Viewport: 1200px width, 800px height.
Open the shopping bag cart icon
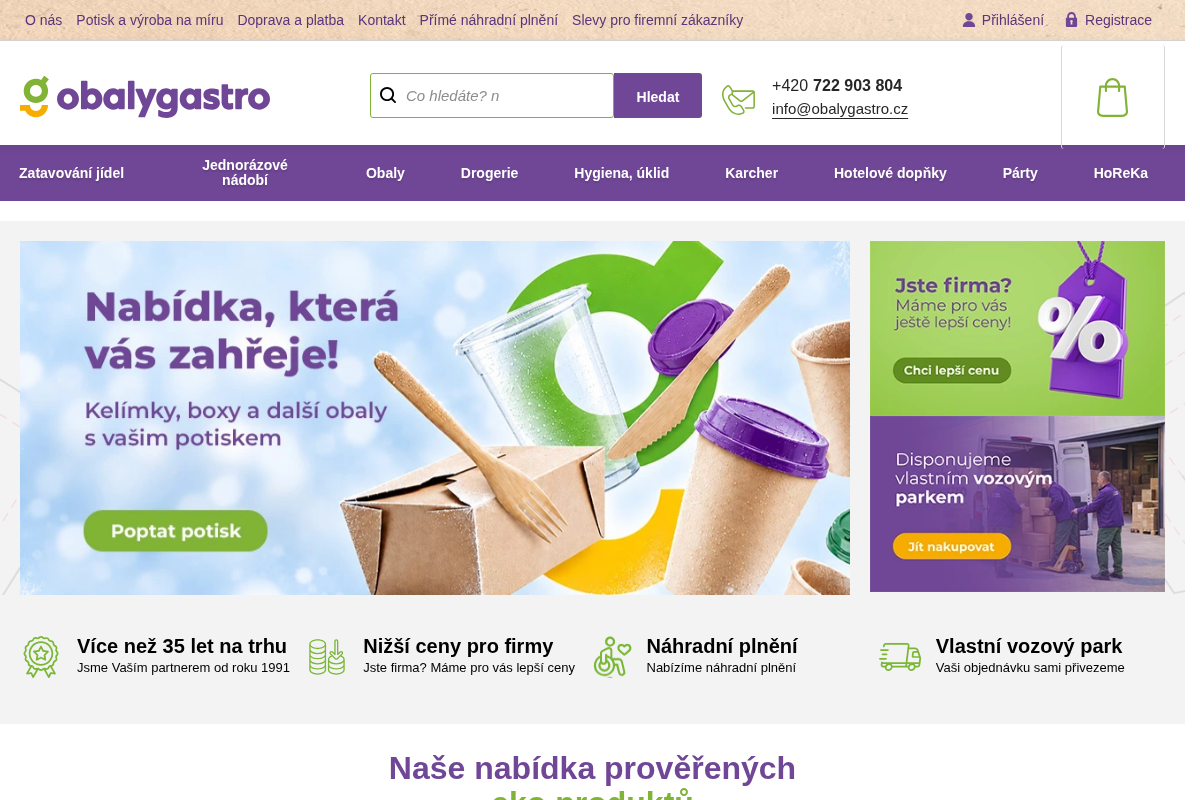tap(1112, 98)
